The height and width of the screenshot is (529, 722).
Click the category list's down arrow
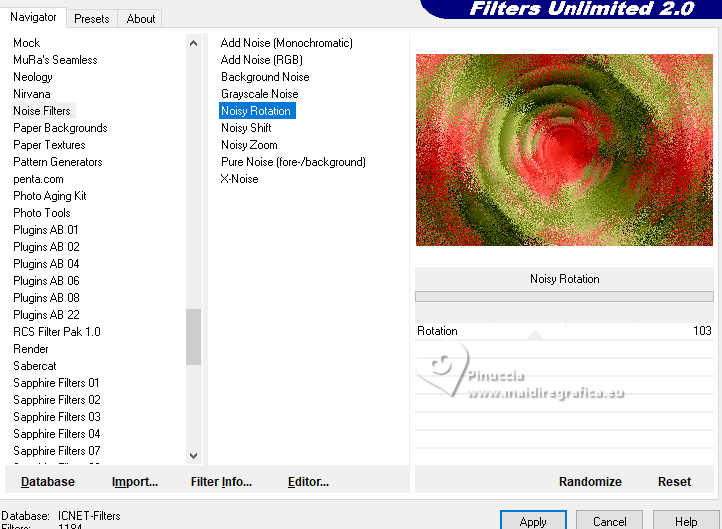point(193,455)
